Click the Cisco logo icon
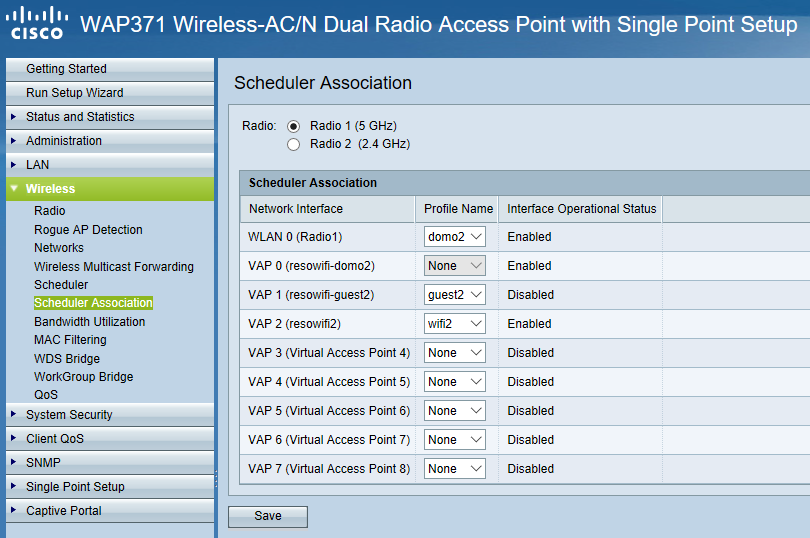The image size is (810, 538). tap(37, 23)
